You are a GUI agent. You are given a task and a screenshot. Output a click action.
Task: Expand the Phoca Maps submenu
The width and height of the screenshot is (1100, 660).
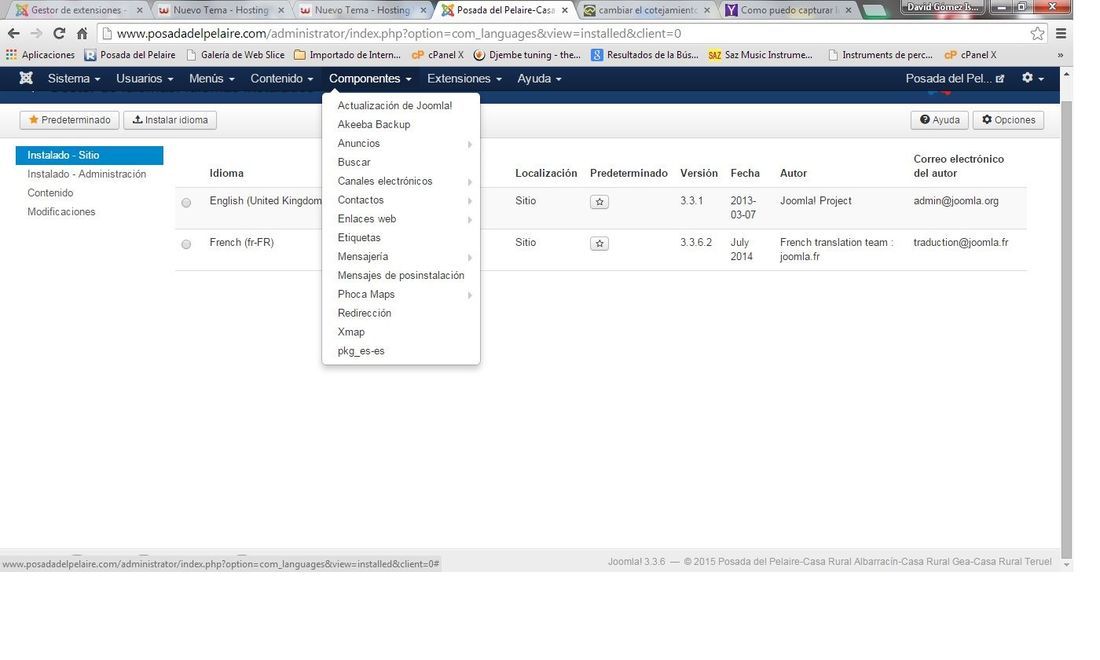click(x=401, y=295)
